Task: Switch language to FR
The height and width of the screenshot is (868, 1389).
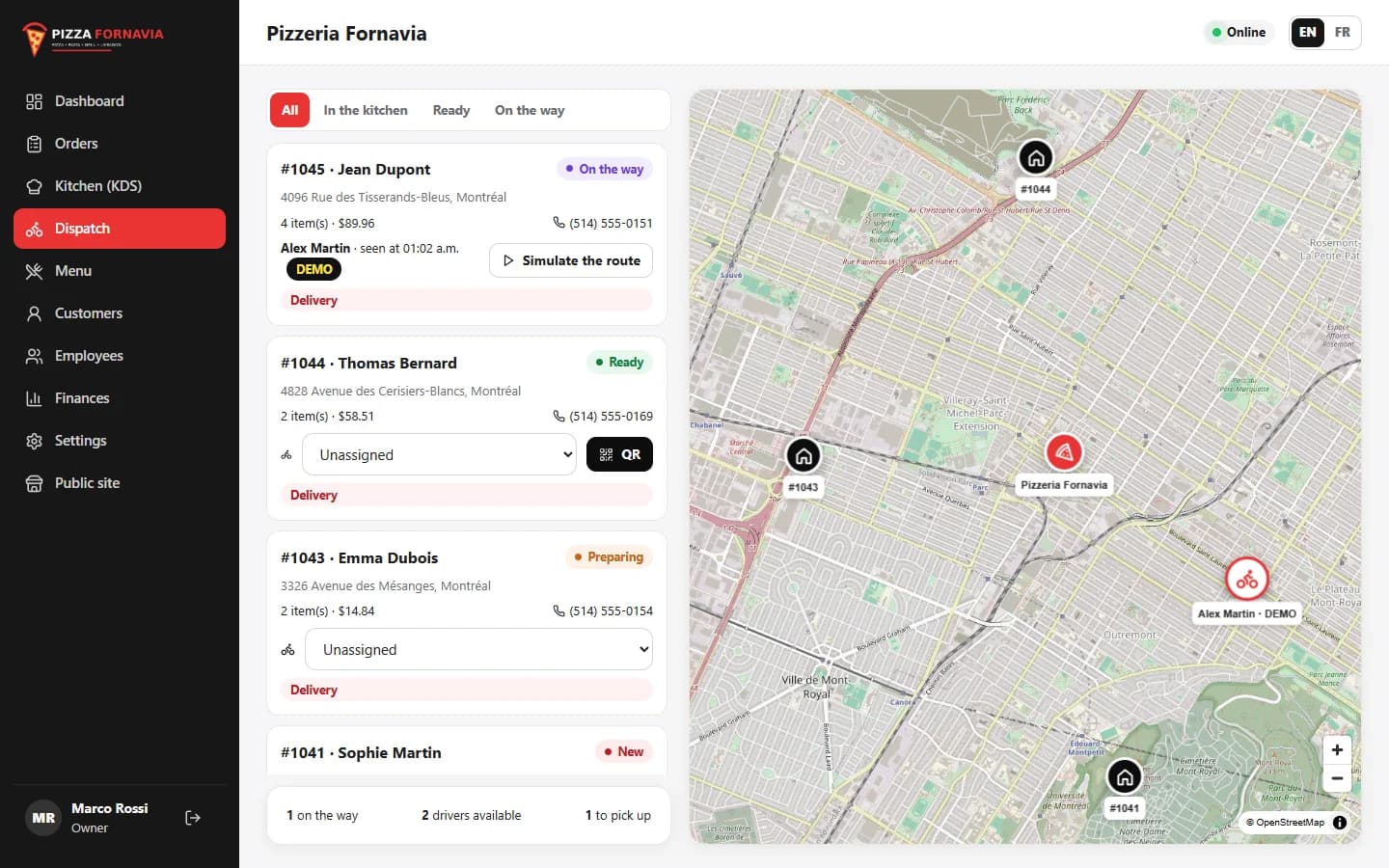Action: (1343, 32)
